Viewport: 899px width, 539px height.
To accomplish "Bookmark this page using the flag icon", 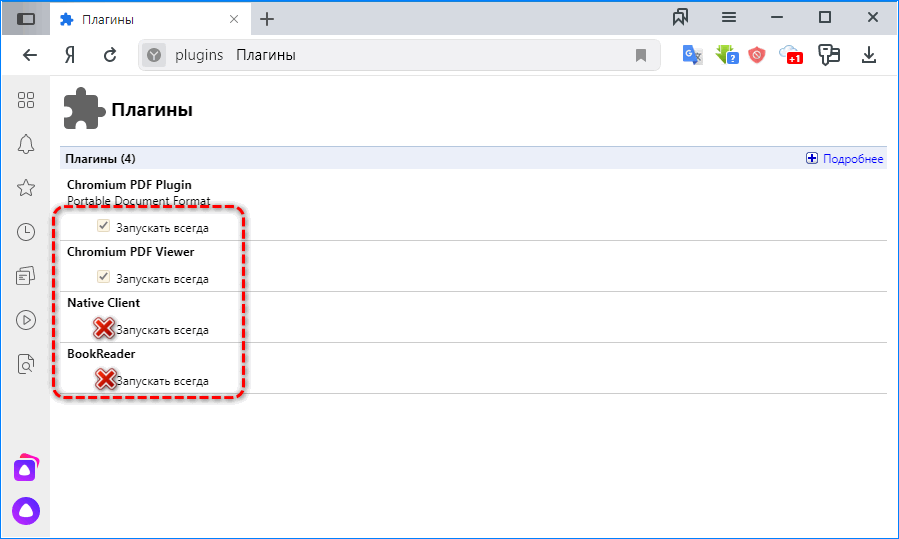I will pyautogui.click(x=641, y=55).
